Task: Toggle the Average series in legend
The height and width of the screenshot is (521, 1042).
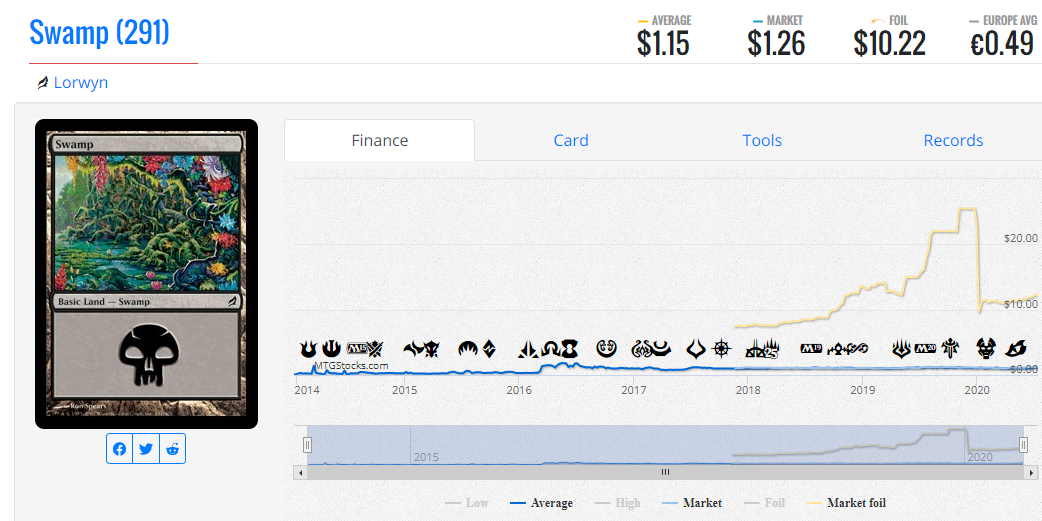Action: (541, 503)
